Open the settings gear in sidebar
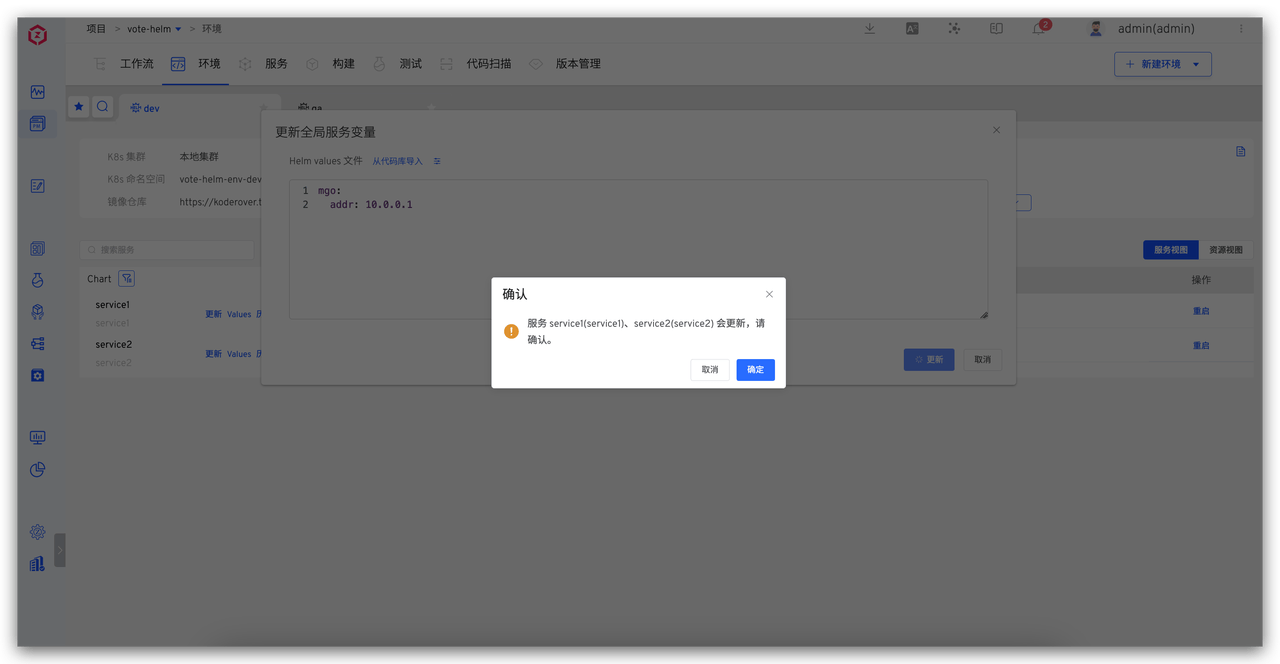The width and height of the screenshot is (1280, 664). (37, 532)
